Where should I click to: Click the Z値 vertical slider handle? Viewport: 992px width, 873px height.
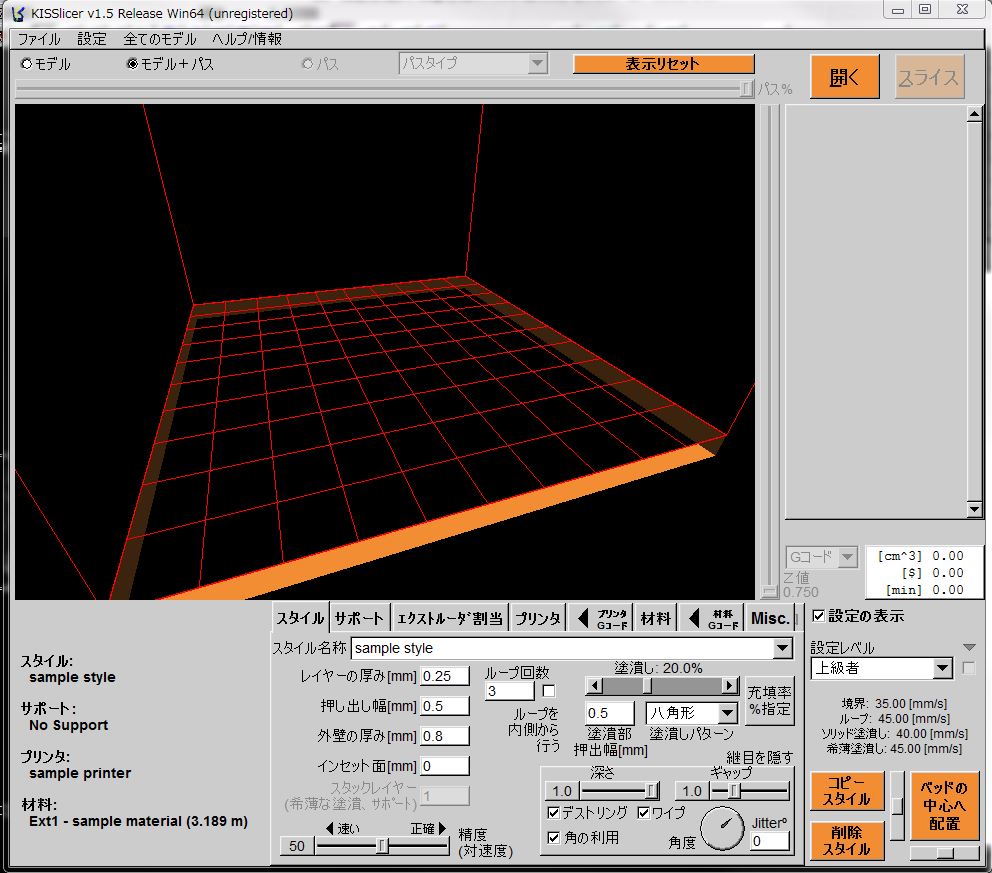pos(769,592)
